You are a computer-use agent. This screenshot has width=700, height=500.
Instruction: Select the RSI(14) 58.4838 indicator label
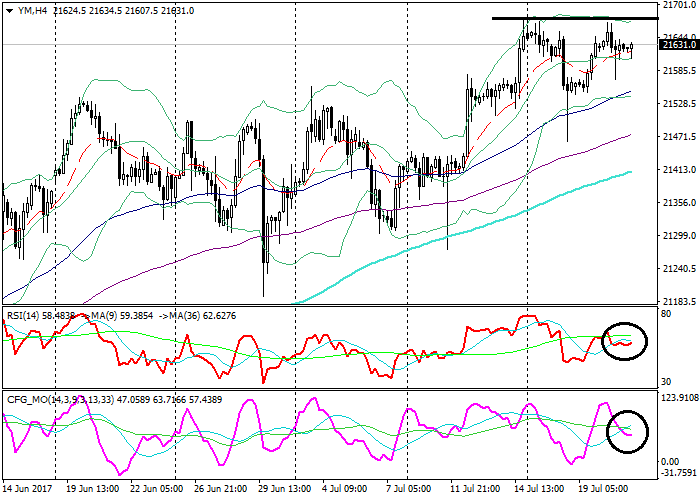point(41,316)
